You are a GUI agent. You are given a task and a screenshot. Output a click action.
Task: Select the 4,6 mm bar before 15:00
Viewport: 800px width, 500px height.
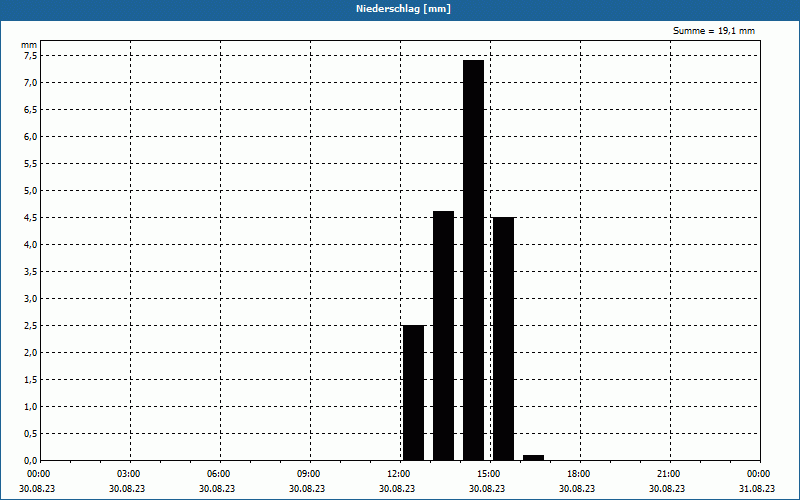pyautogui.click(x=443, y=336)
